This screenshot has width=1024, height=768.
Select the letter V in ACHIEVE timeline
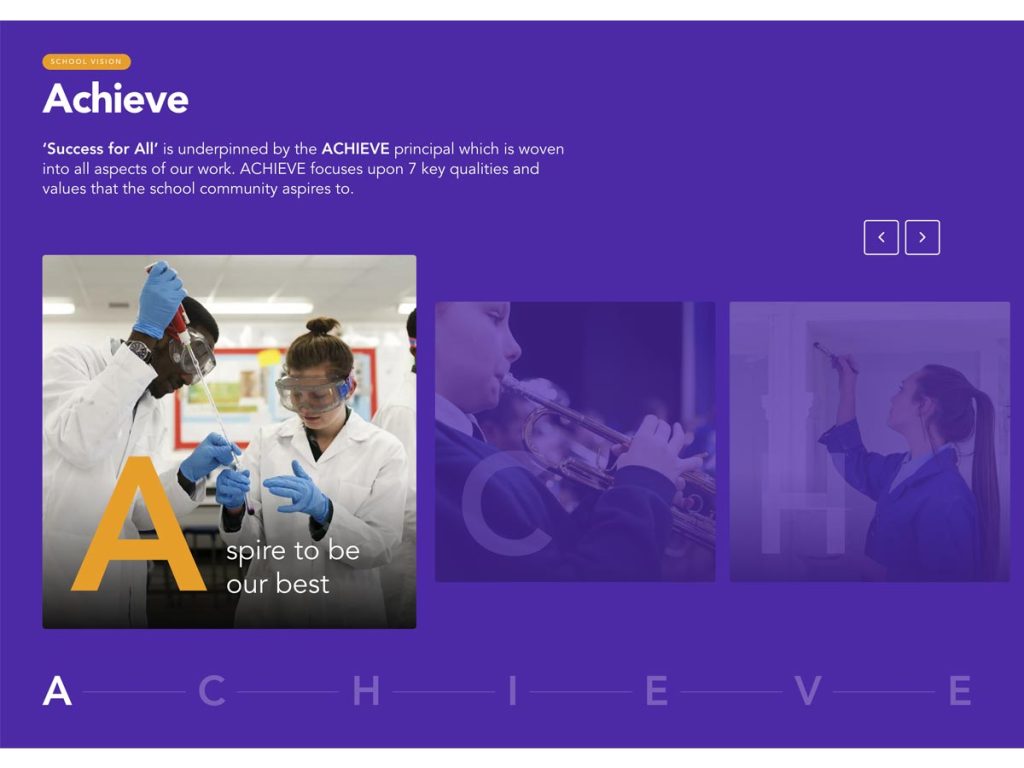coord(808,690)
